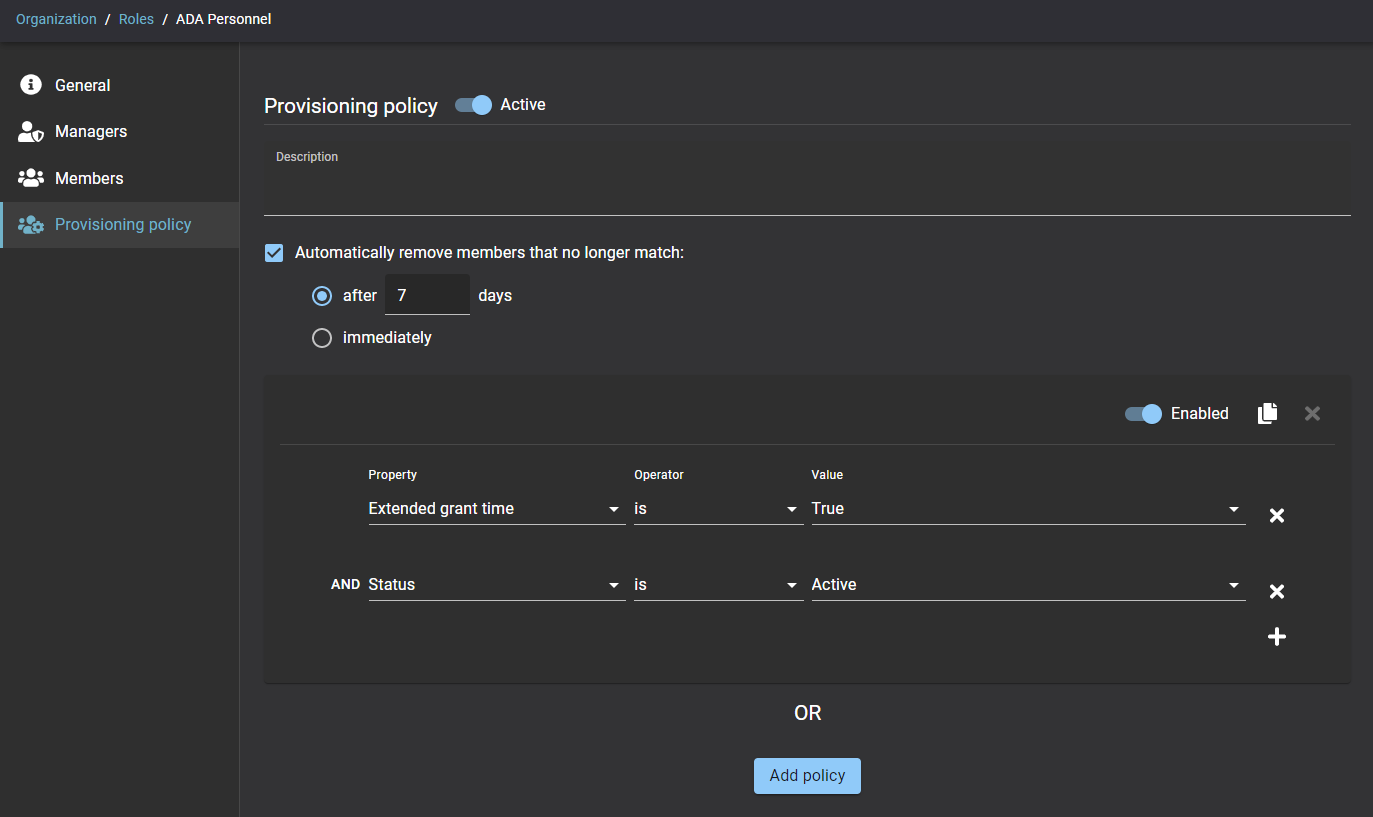The width and height of the screenshot is (1373, 817).
Task: Click the days number input field
Action: point(427,296)
